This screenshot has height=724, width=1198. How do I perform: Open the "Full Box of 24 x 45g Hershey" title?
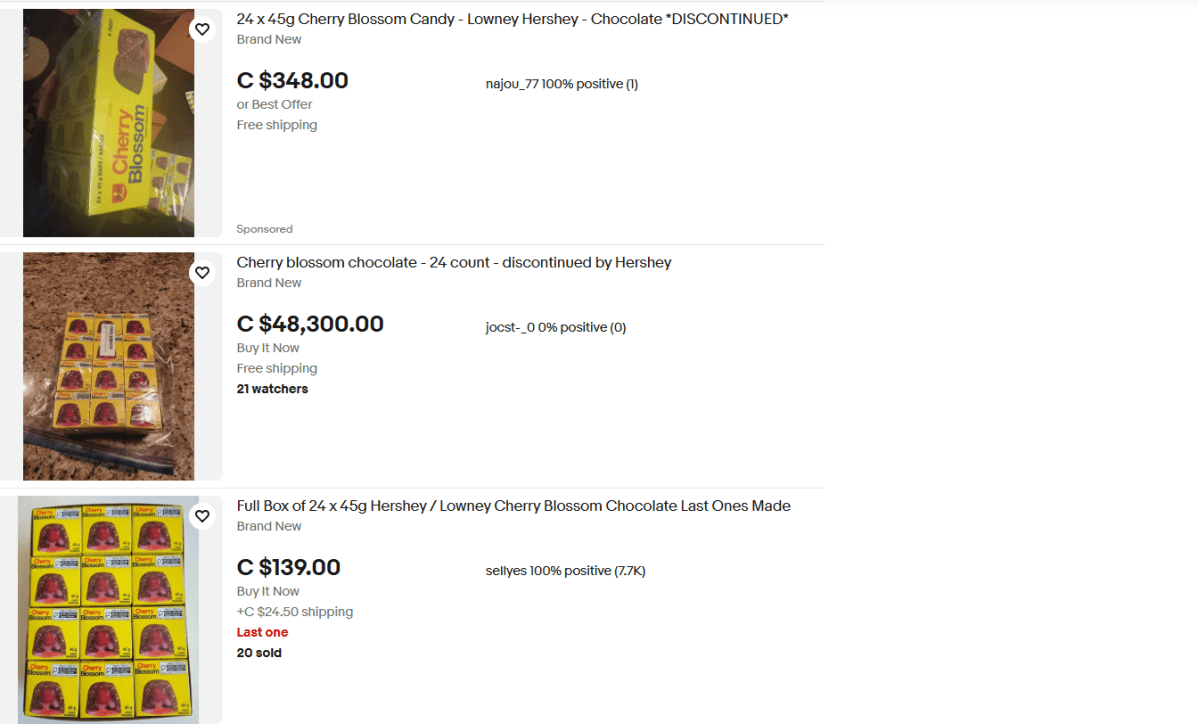point(513,506)
